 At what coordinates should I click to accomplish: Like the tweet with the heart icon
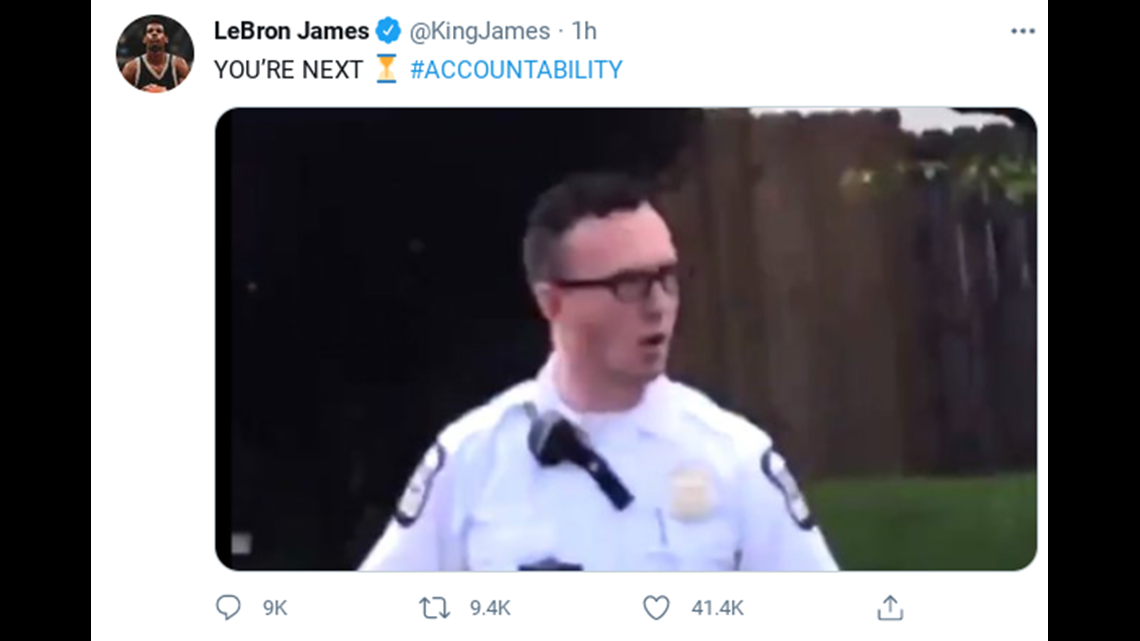point(656,608)
